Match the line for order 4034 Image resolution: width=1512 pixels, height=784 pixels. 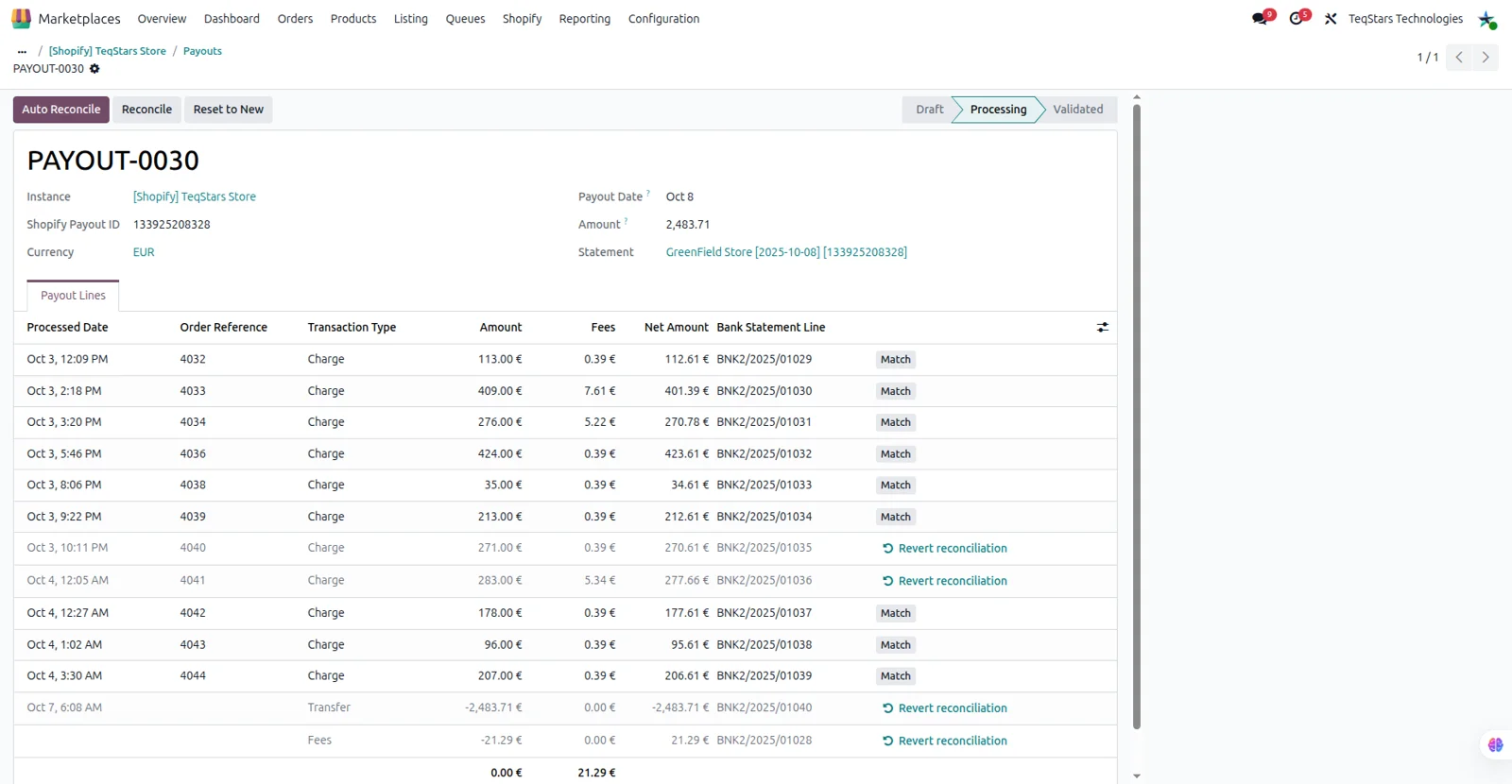(x=896, y=422)
